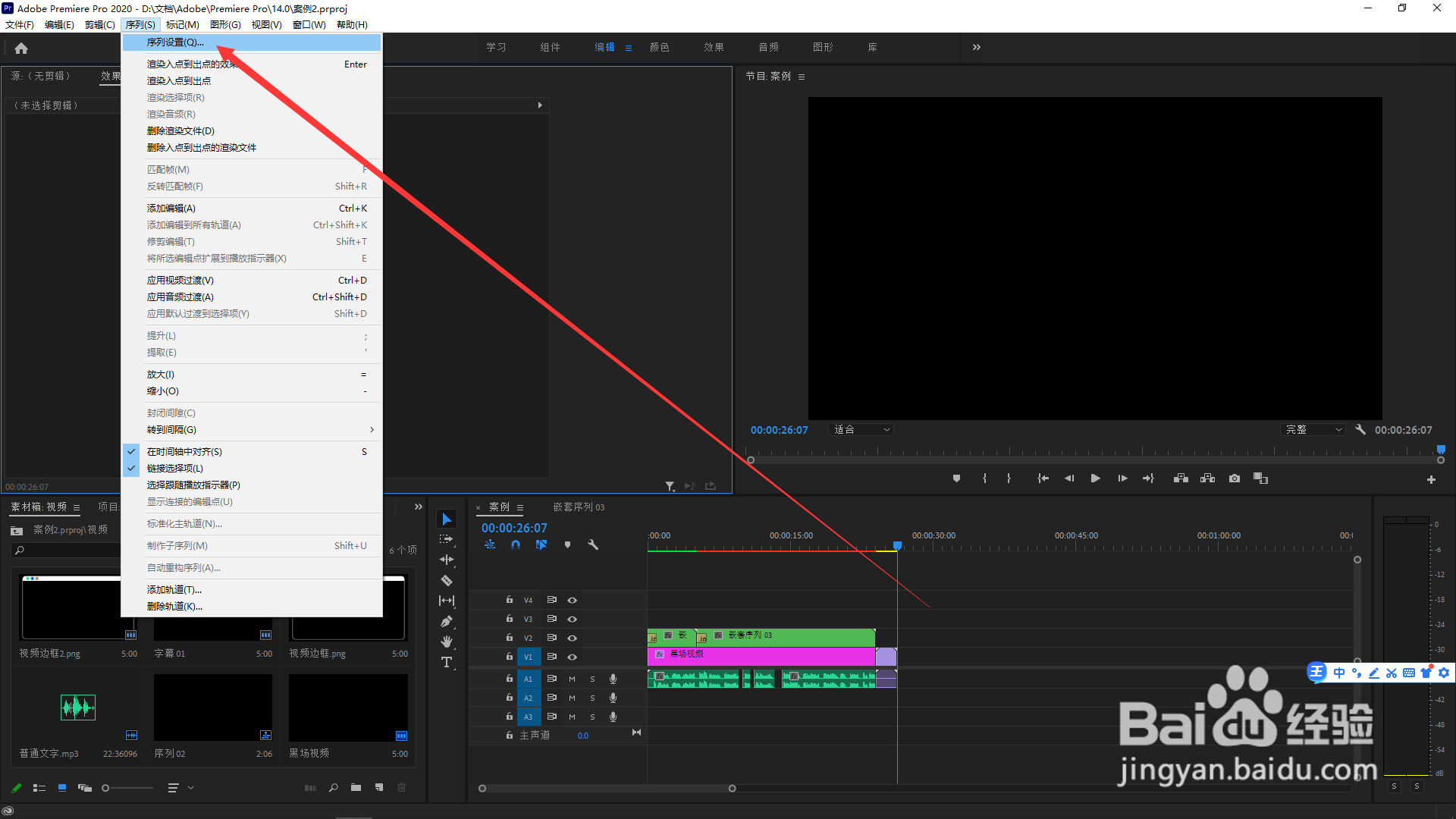Open the program monitor button editor plus
Viewport: 1456px width, 819px height.
click(x=1431, y=479)
